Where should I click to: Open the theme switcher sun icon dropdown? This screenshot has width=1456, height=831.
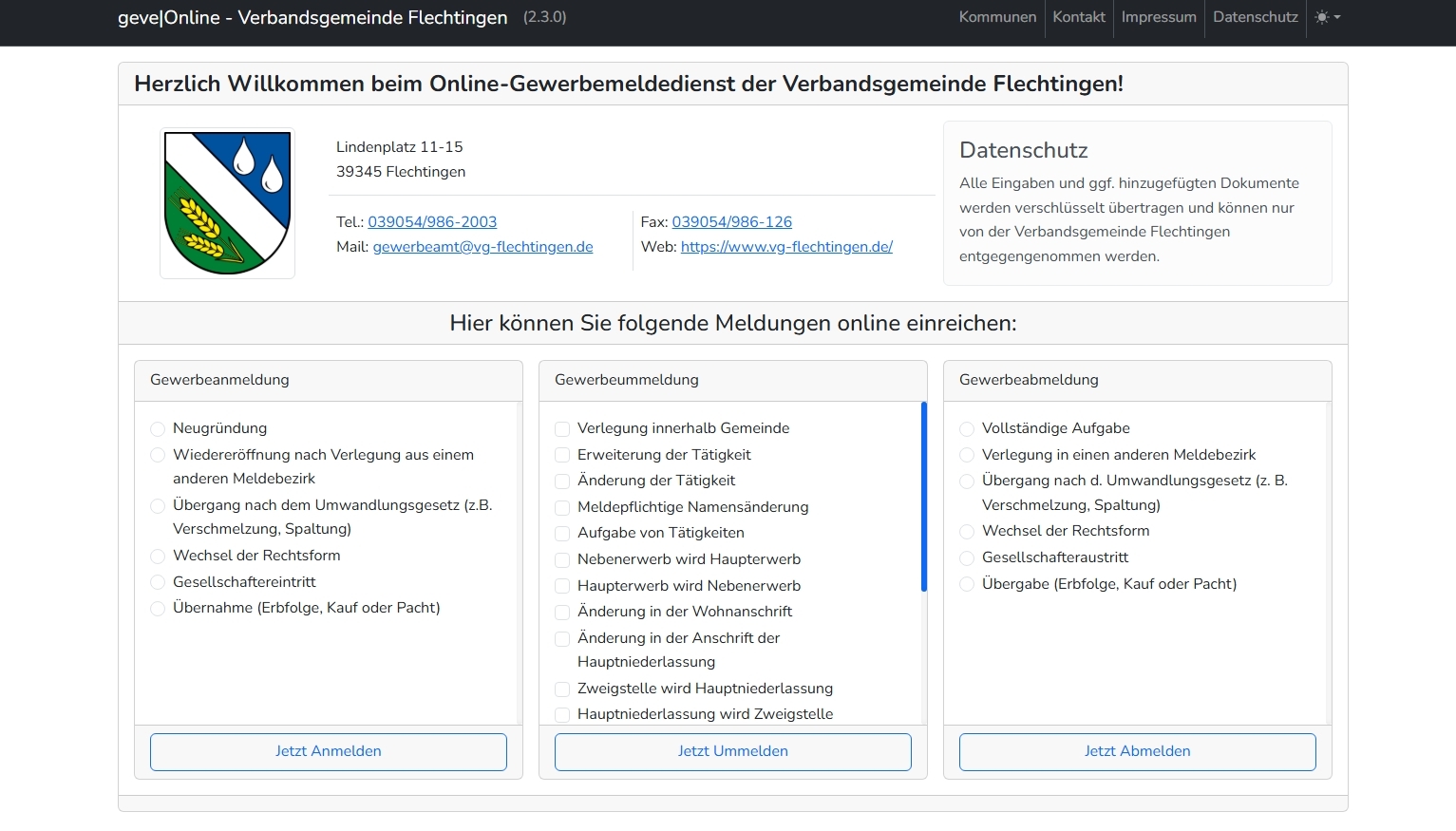pyautogui.click(x=1327, y=17)
